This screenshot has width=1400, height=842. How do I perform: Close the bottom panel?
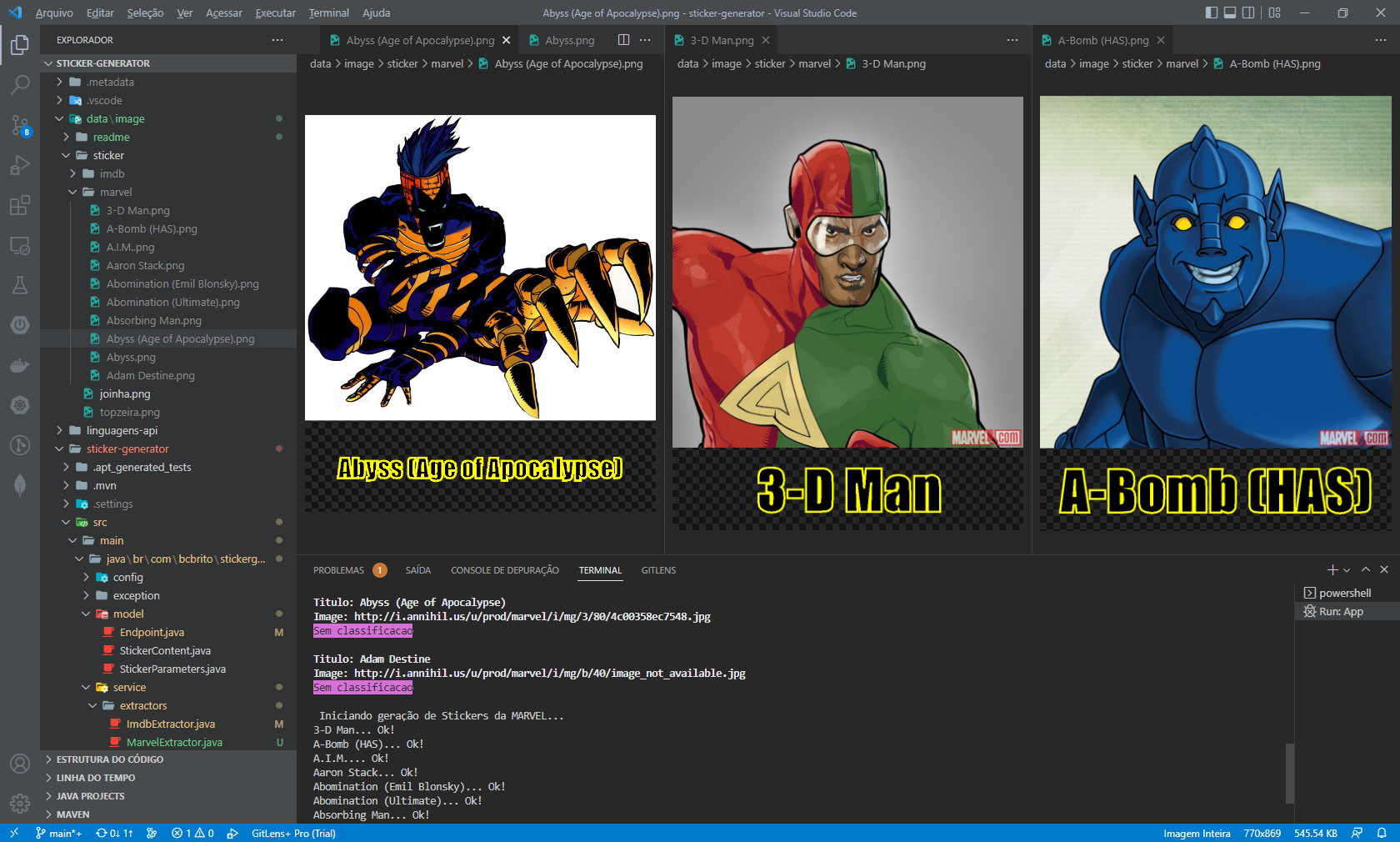click(x=1384, y=569)
